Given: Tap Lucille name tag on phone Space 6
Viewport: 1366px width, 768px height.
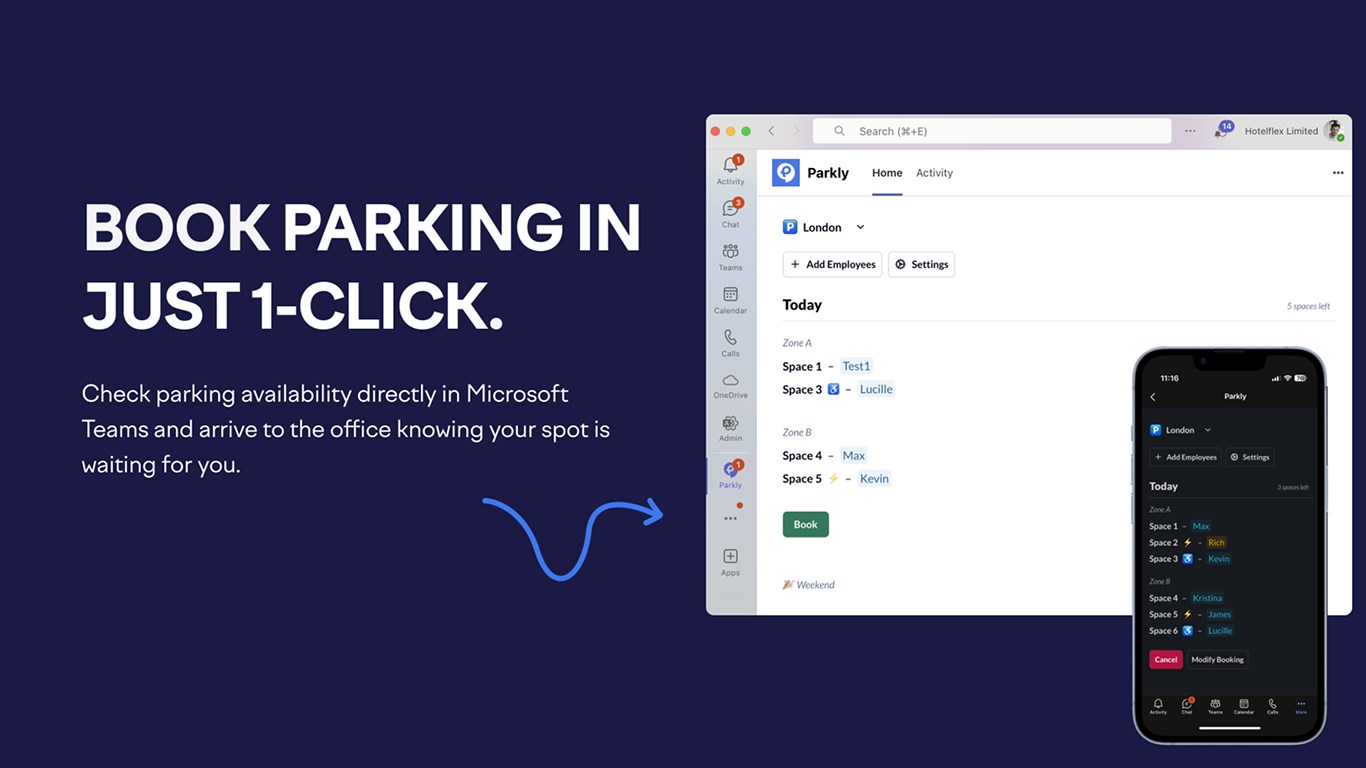Looking at the screenshot, I should [x=1220, y=631].
